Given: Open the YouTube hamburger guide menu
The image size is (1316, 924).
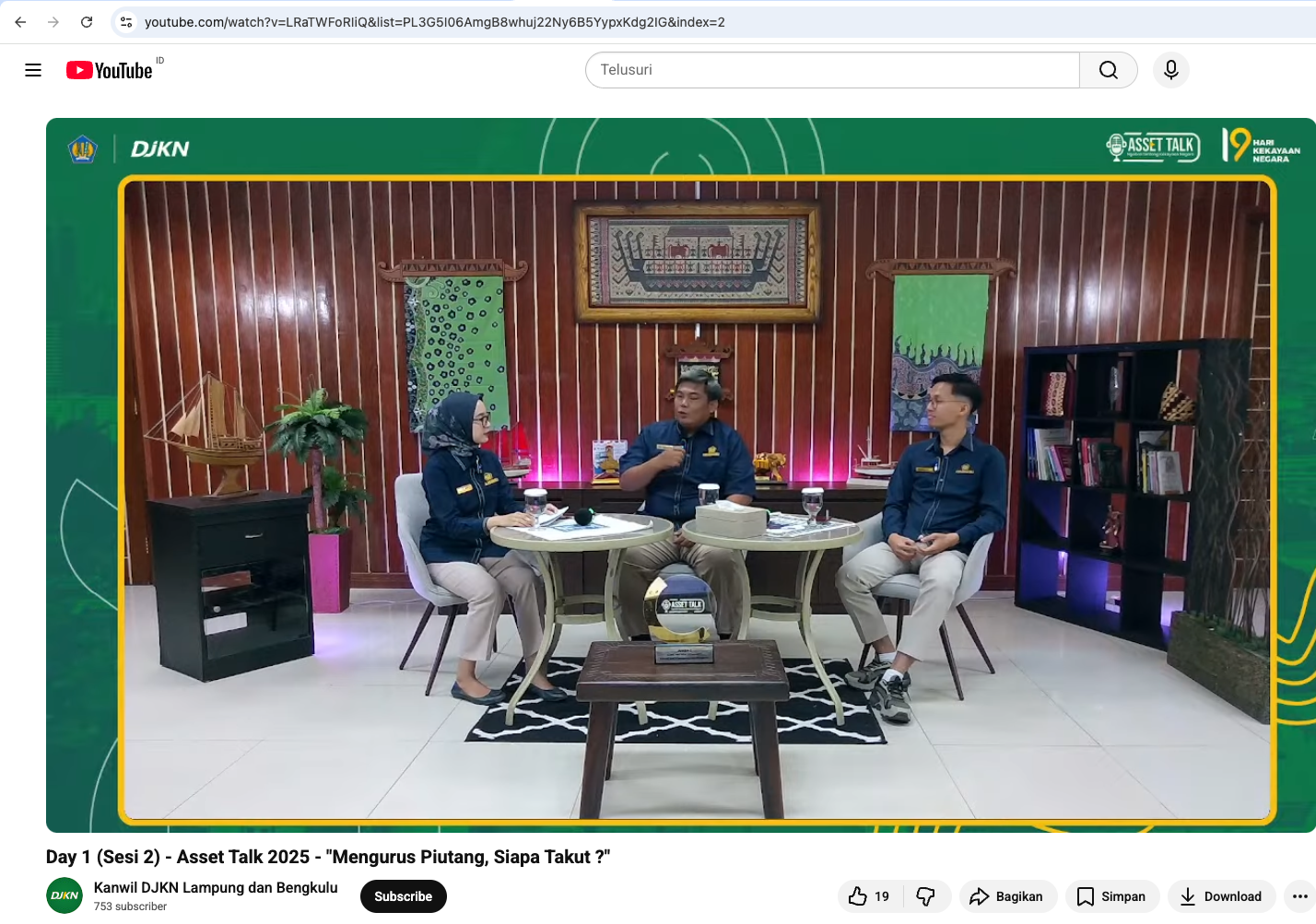Looking at the screenshot, I should [x=33, y=70].
